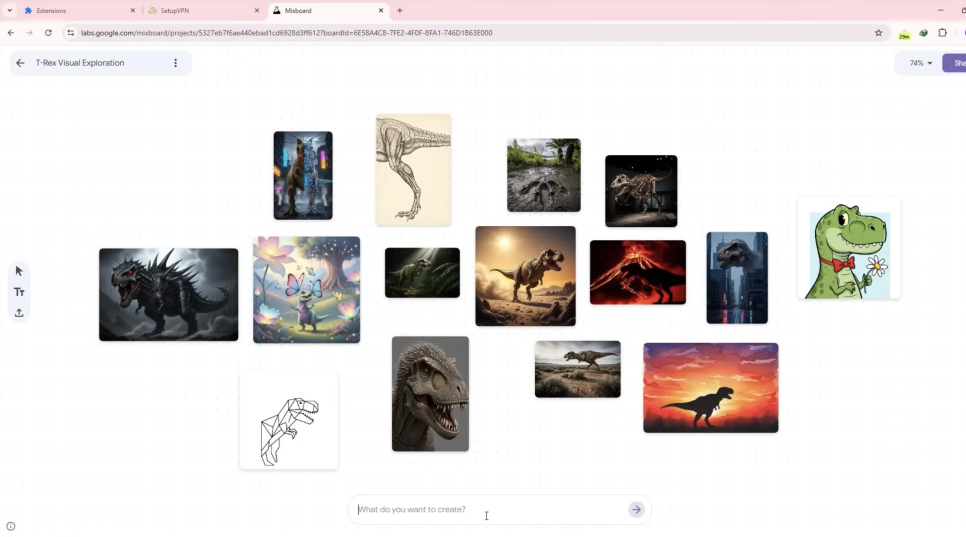
Task: Click the T-Rex Visual Exploration title
Action: pyautogui.click(x=80, y=63)
